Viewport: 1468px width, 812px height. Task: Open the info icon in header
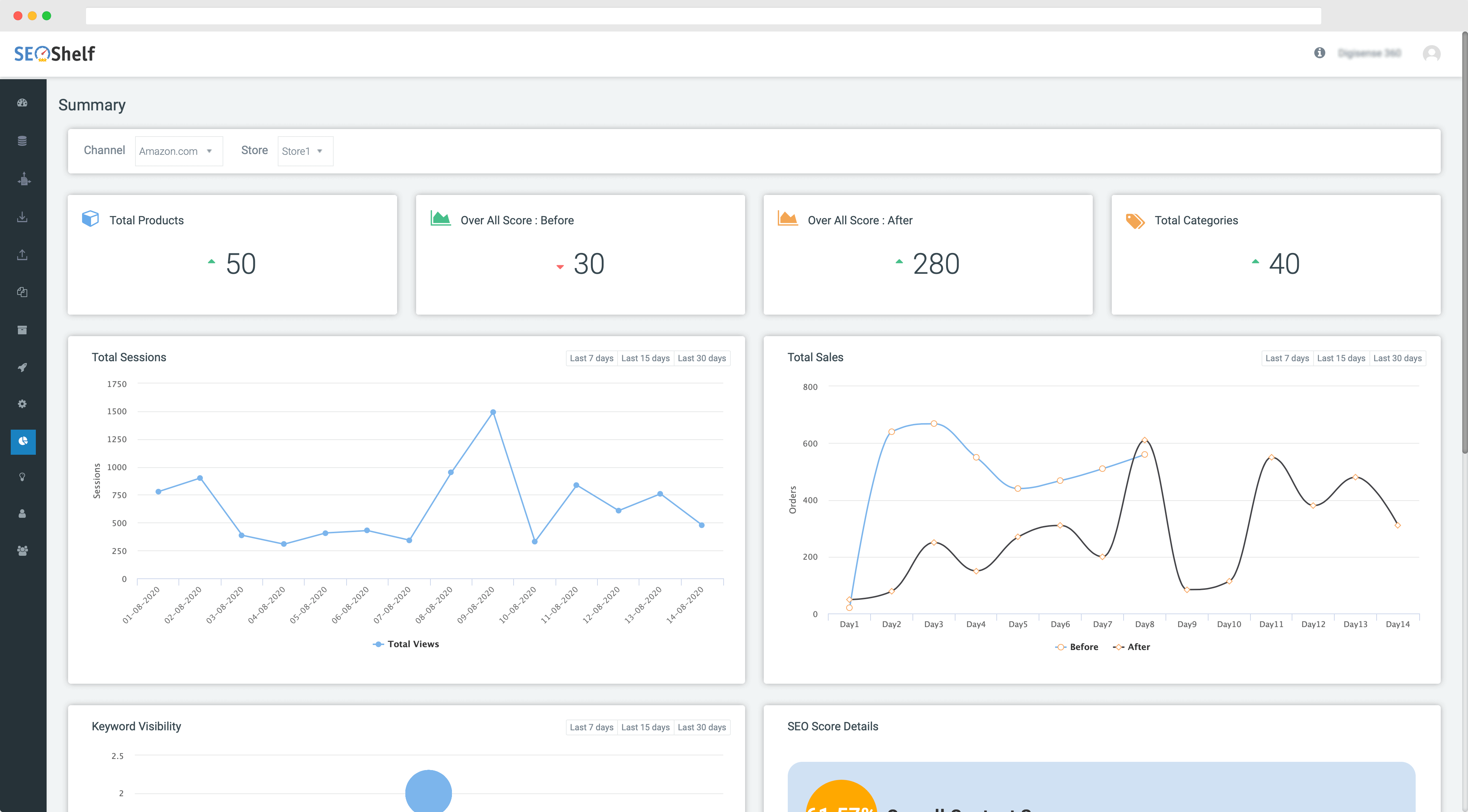click(x=1319, y=53)
